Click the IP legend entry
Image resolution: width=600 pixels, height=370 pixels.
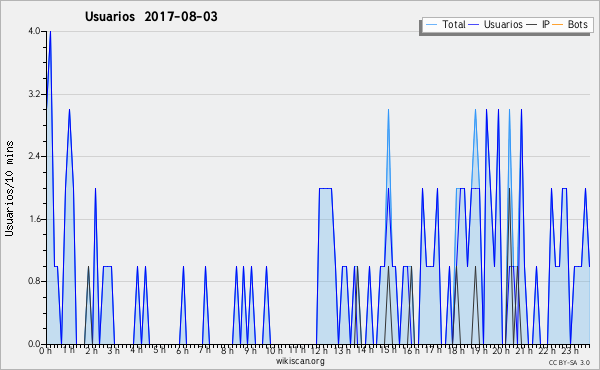pyautogui.click(x=538, y=24)
